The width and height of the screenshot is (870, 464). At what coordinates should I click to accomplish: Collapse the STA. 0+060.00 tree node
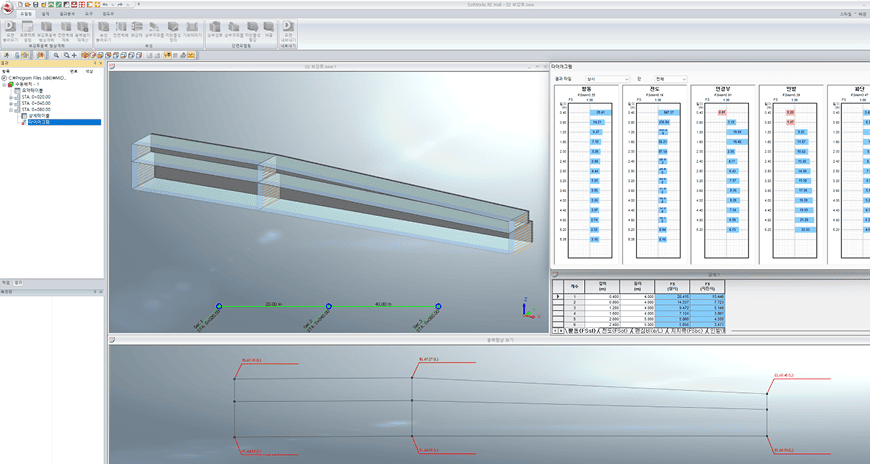(11, 109)
